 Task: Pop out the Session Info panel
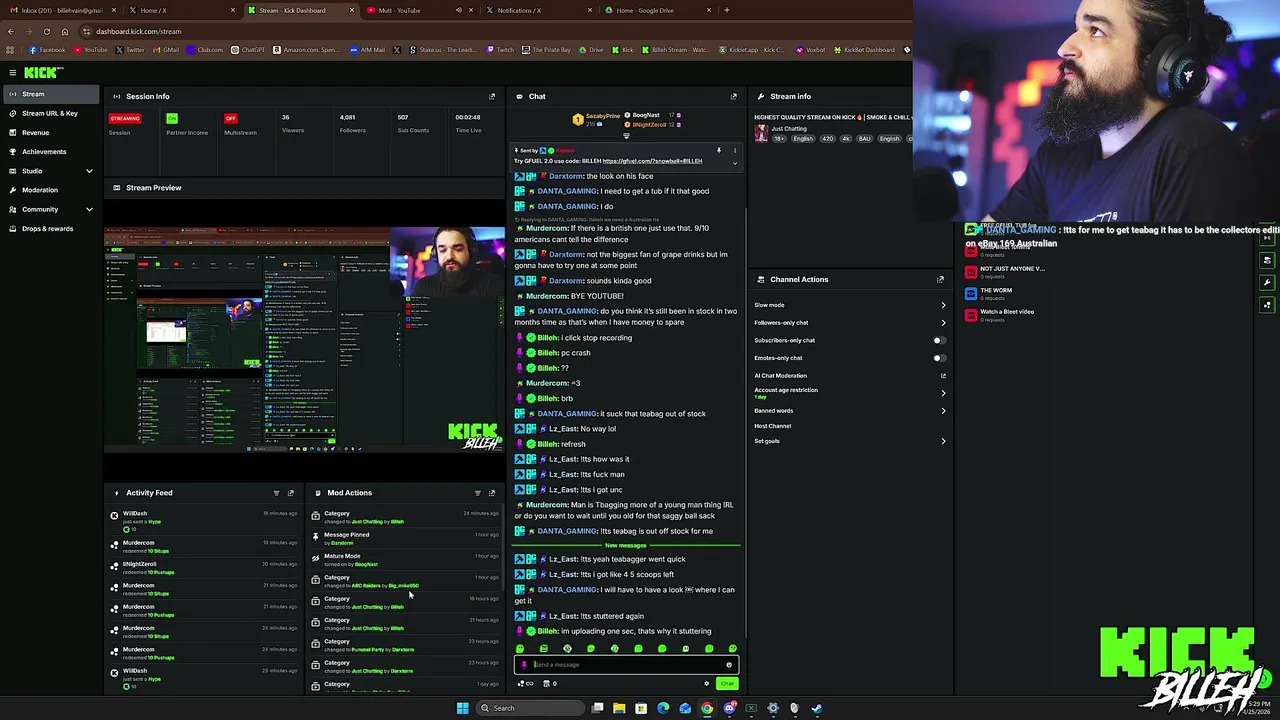491,97
